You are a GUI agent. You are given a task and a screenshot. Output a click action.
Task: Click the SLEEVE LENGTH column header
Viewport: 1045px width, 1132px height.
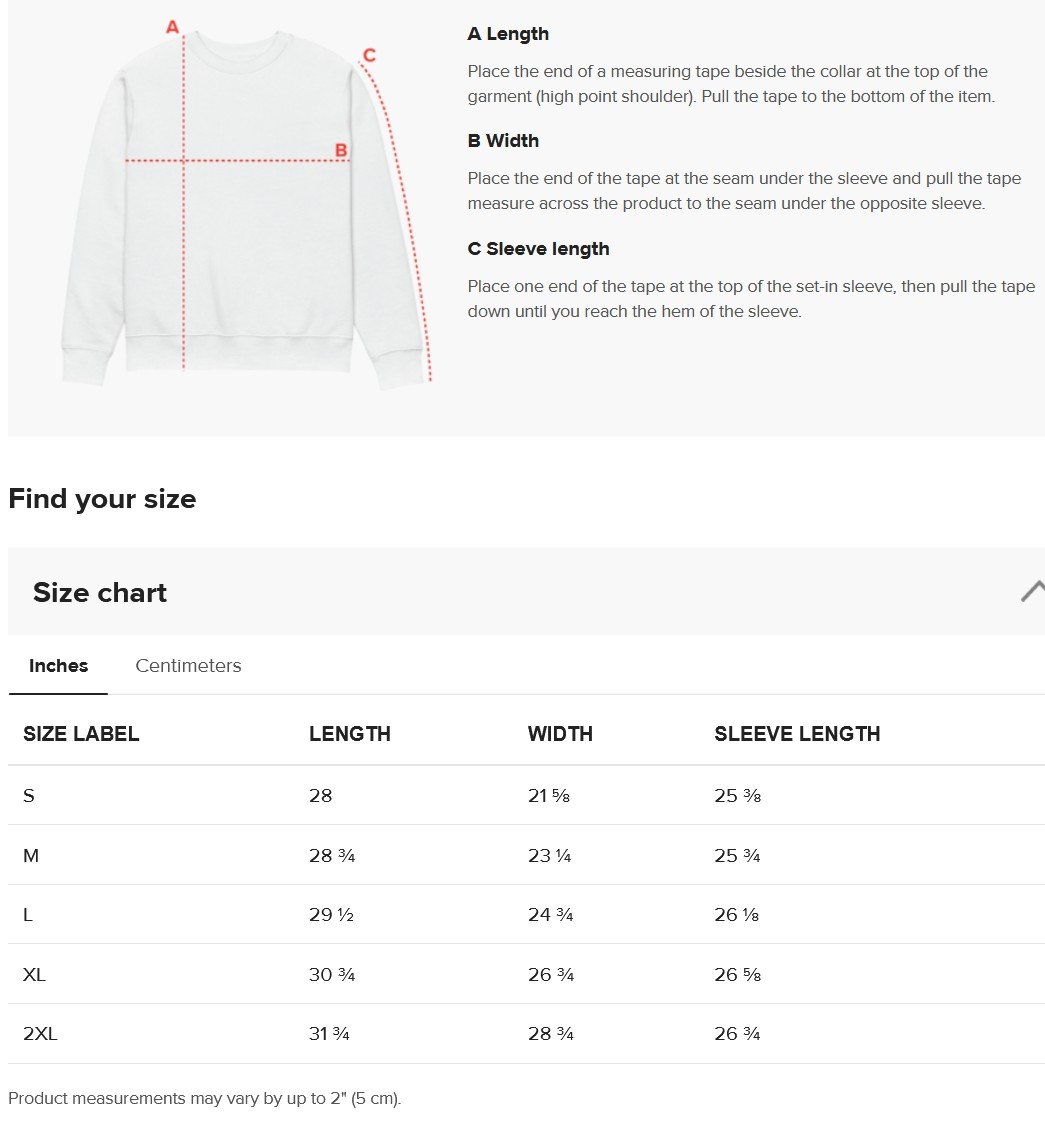797,733
